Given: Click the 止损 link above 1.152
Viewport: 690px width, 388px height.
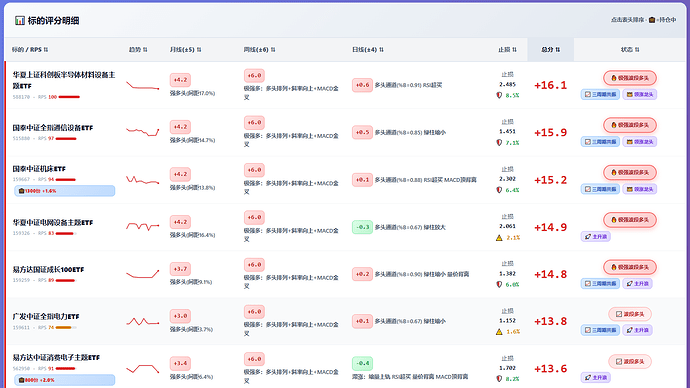Looking at the screenshot, I should [507, 311].
